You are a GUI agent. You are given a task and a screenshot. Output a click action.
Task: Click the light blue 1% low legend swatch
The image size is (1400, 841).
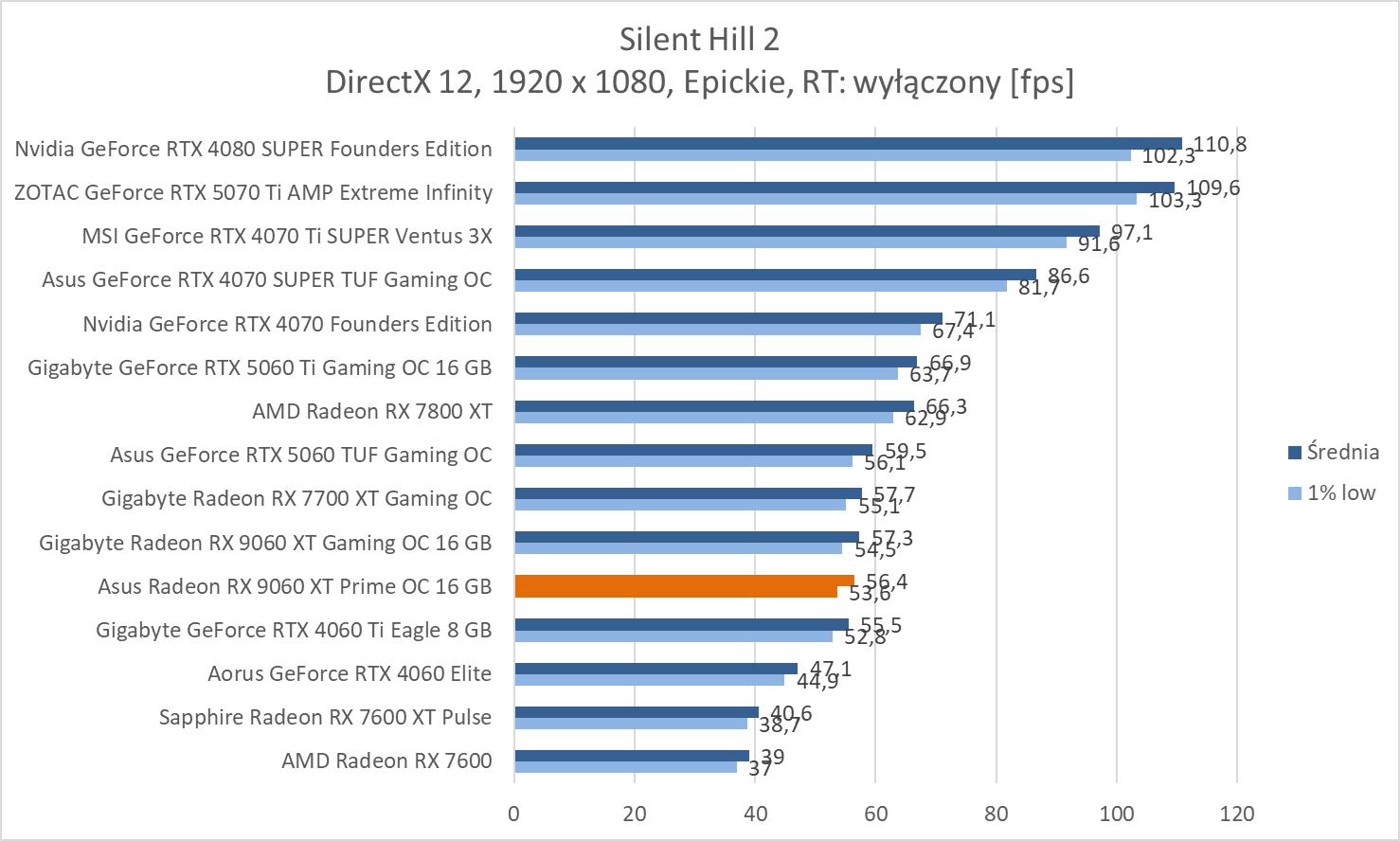(x=1294, y=493)
